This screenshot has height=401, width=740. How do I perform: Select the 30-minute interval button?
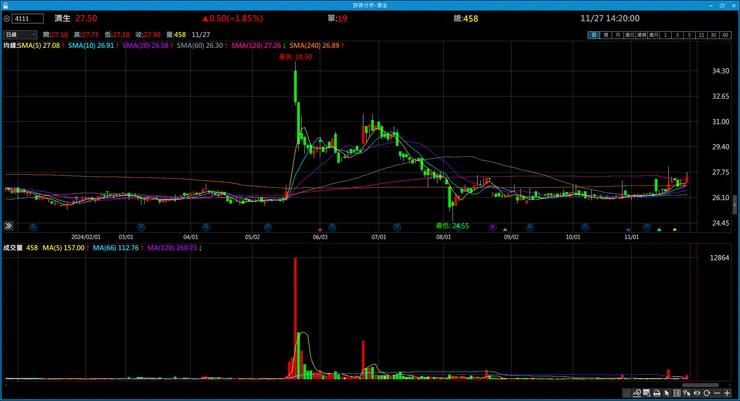click(x=713, y=35)
